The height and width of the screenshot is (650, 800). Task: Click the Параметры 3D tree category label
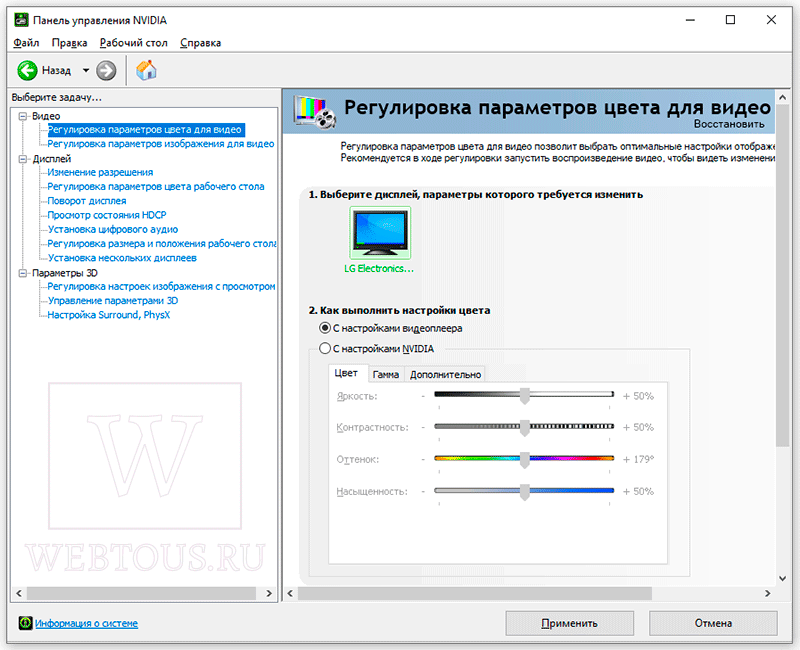(65, 273)
